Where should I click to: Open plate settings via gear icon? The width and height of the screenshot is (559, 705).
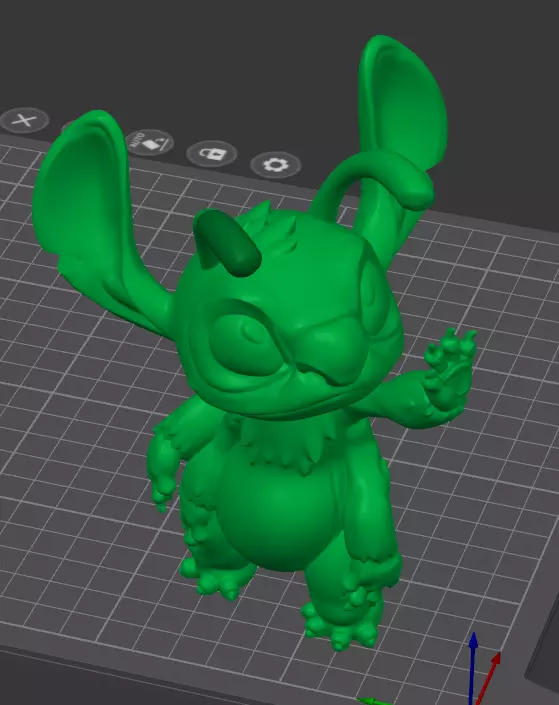[276, 165]
